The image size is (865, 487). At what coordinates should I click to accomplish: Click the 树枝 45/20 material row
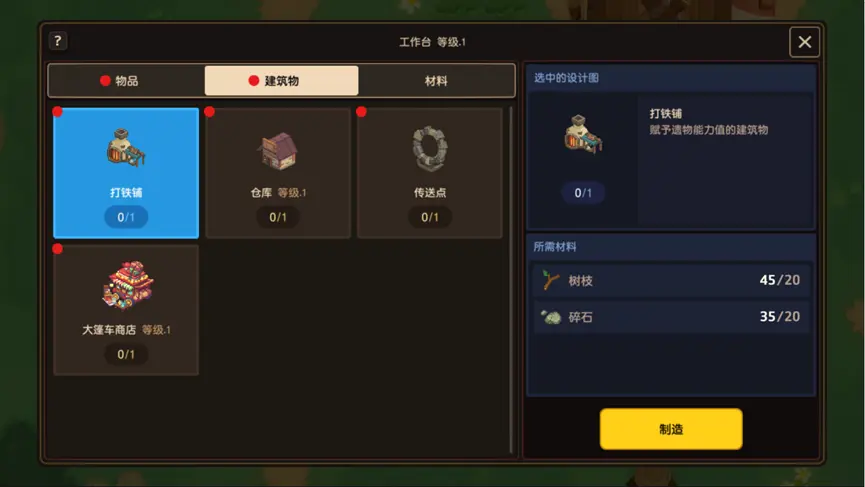671,280
